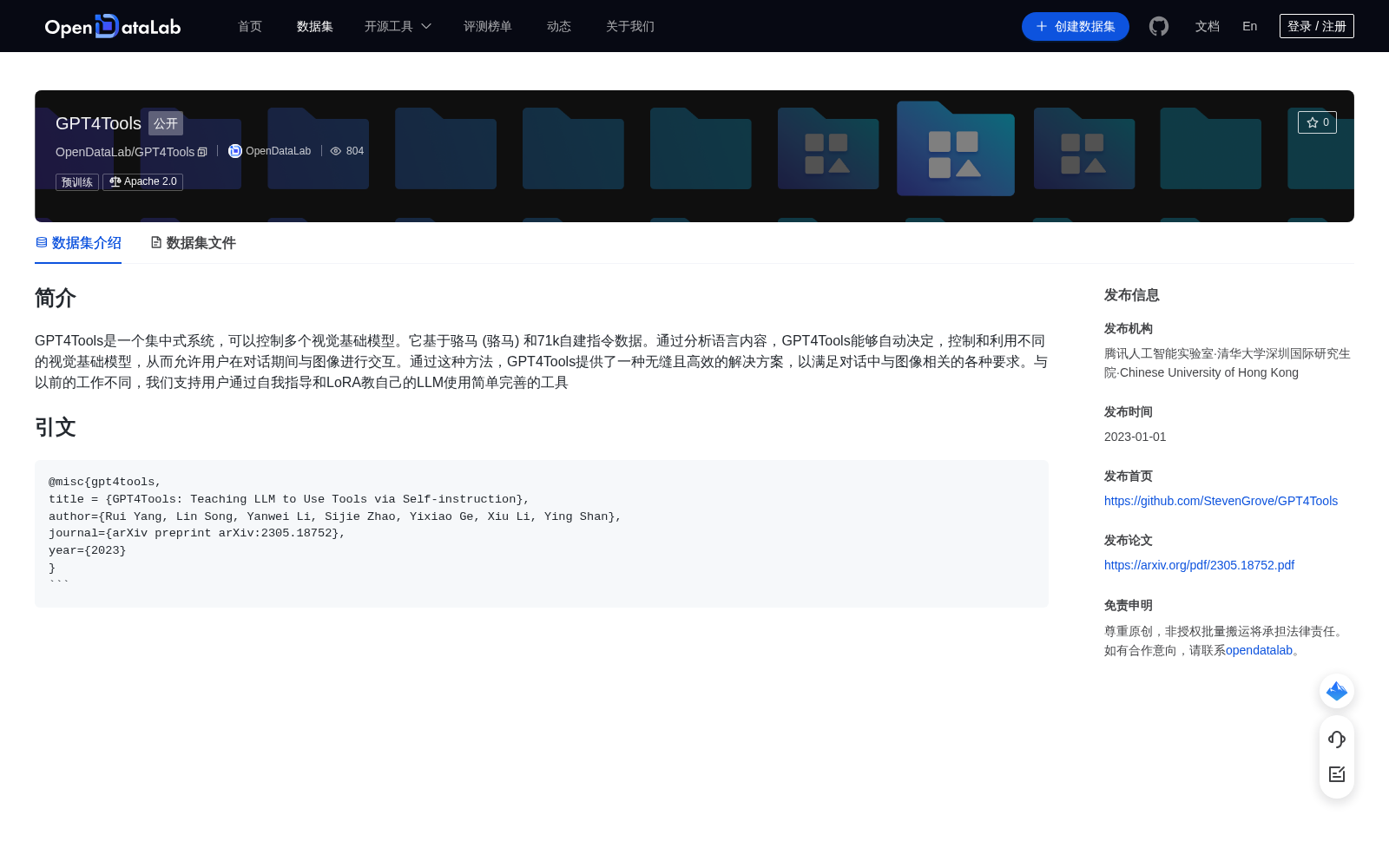Click the 简介 heading
Viewport: 1389px width, 868px height.
click(x=56, y=298)
